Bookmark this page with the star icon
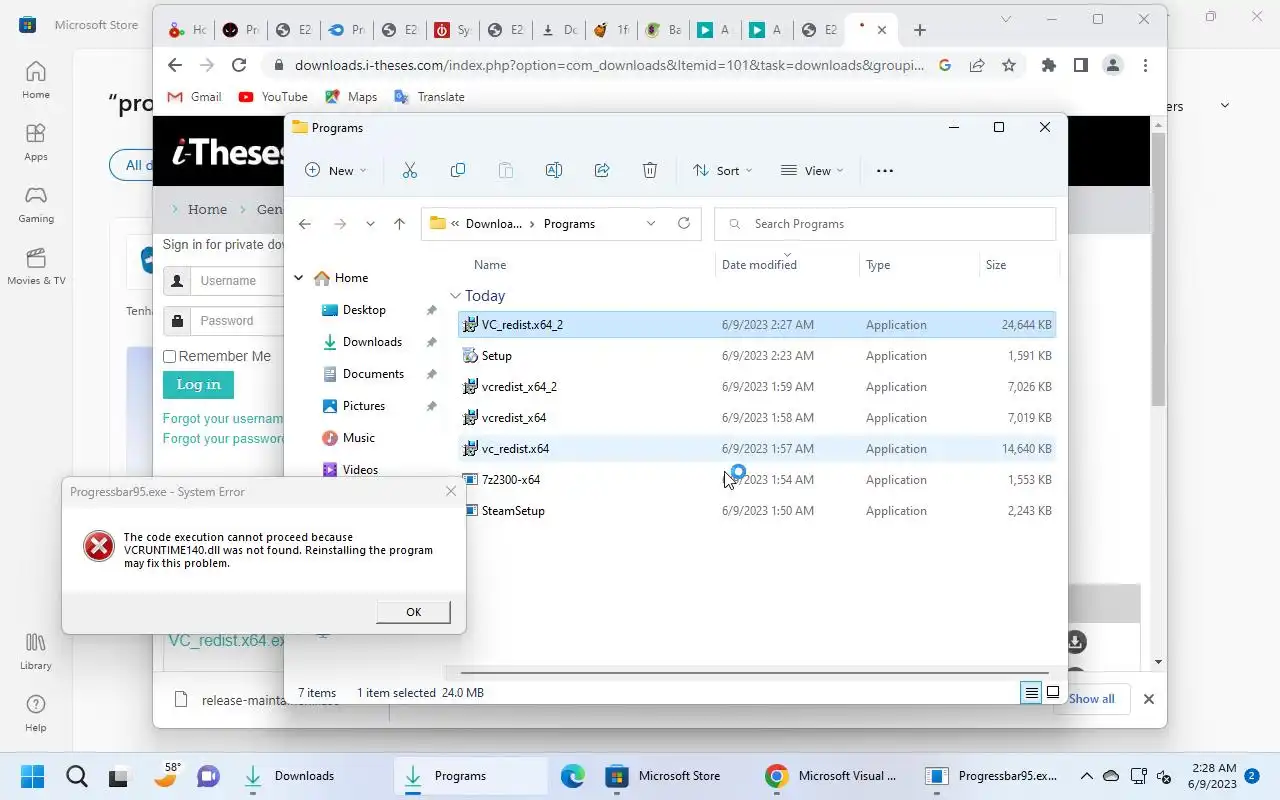This screenshot has height=800, width=1280. [x=1009, y=65]
